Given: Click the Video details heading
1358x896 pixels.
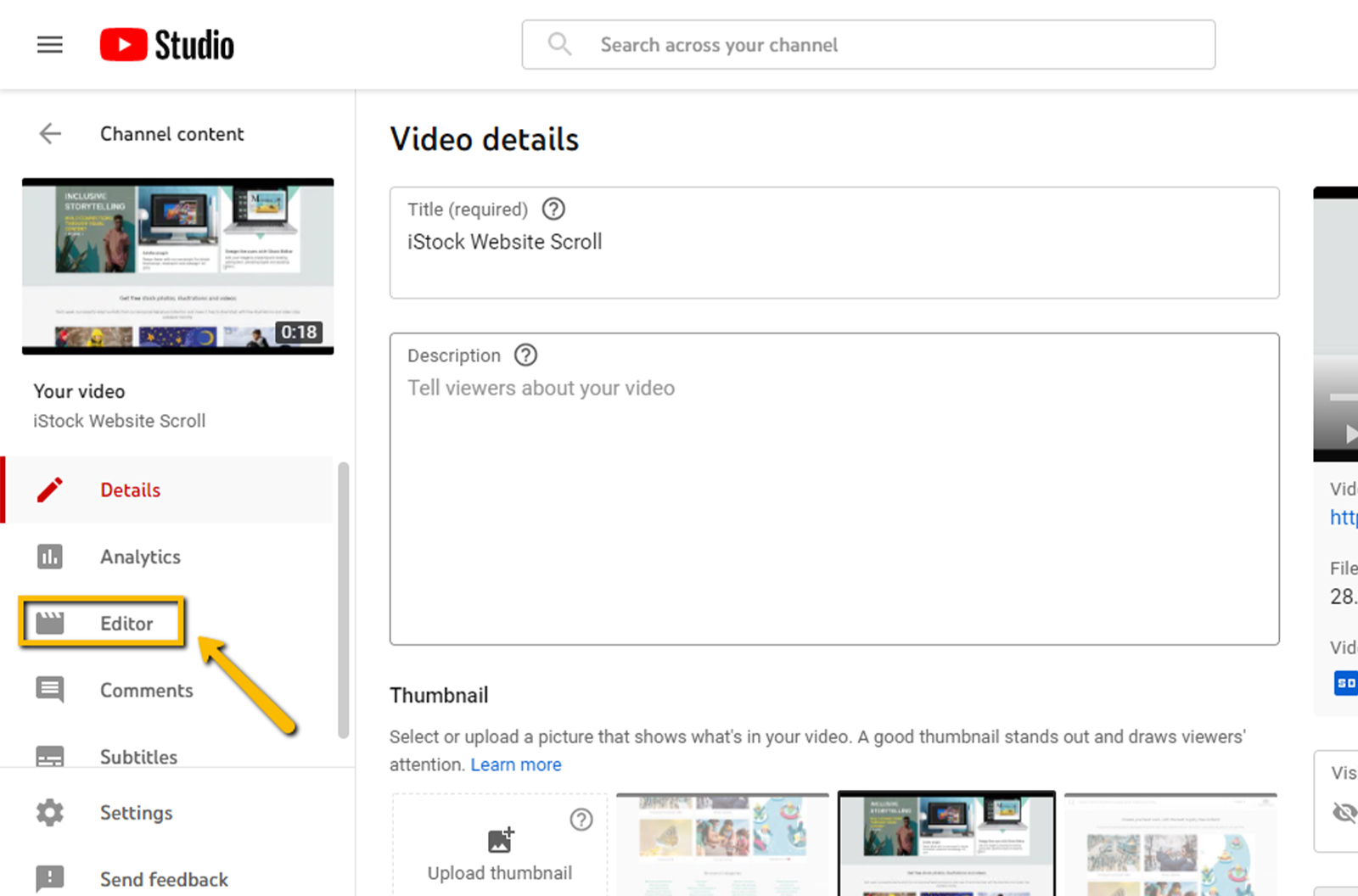Looking at the screenshot, I should [x=485, y=139].
